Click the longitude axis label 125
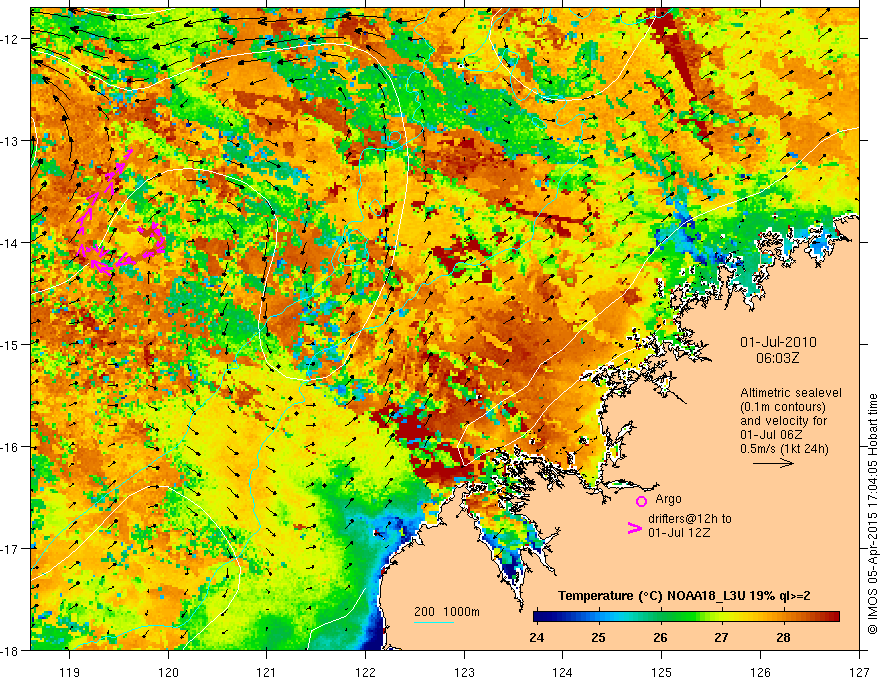This screenshot has height=680, width=880. 662,672
